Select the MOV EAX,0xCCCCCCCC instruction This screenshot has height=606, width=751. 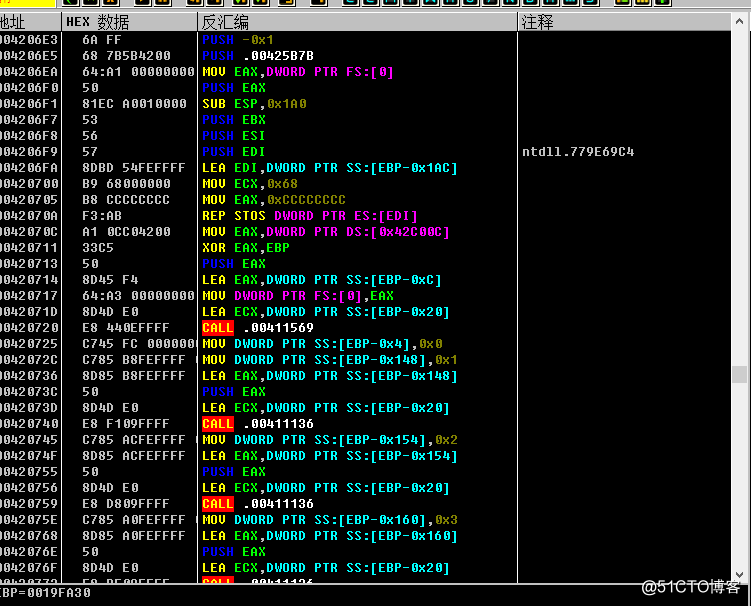point(273,200)
